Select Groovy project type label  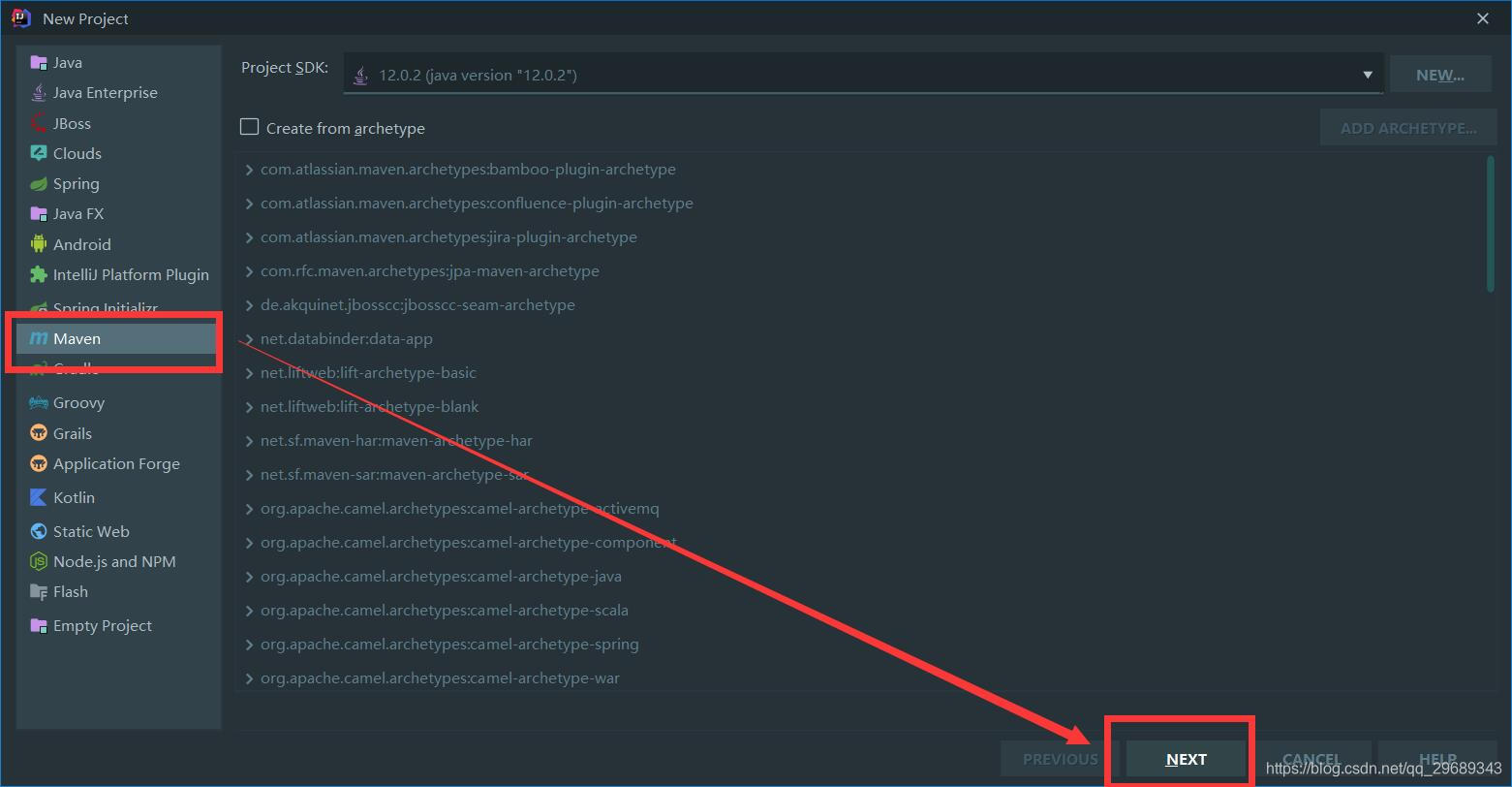pos(78,402)
